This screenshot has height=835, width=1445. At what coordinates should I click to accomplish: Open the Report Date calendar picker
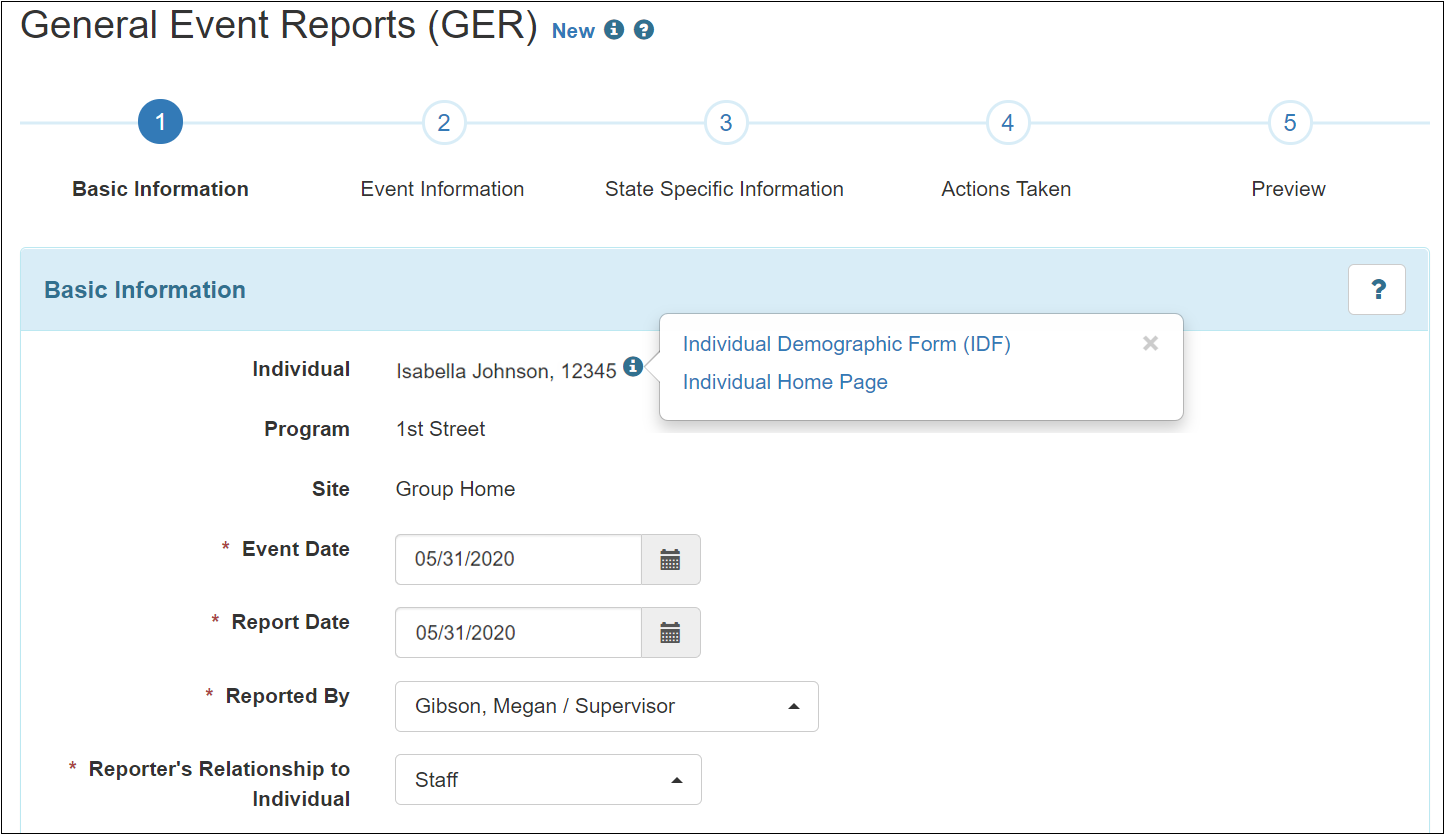point(670,633)
